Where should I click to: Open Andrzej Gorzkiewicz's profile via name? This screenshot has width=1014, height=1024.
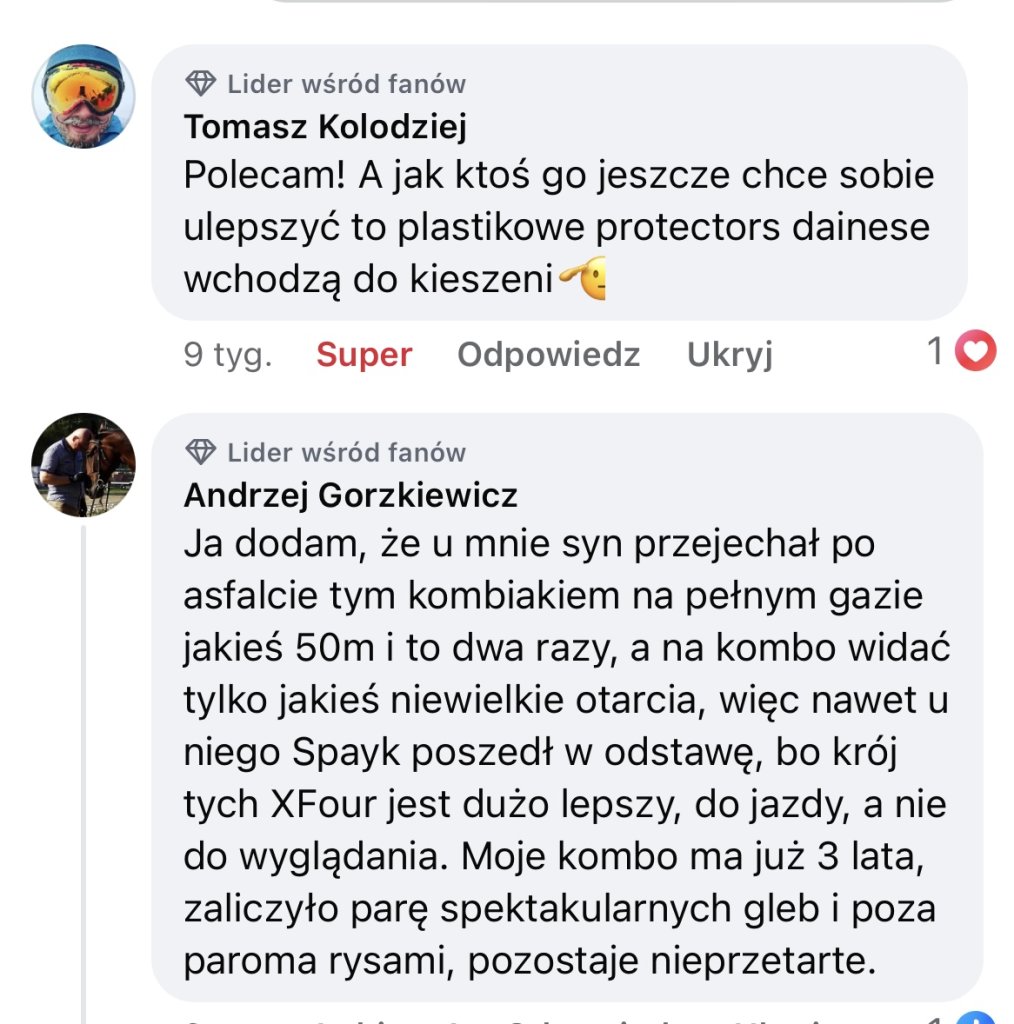pos(351,495)
